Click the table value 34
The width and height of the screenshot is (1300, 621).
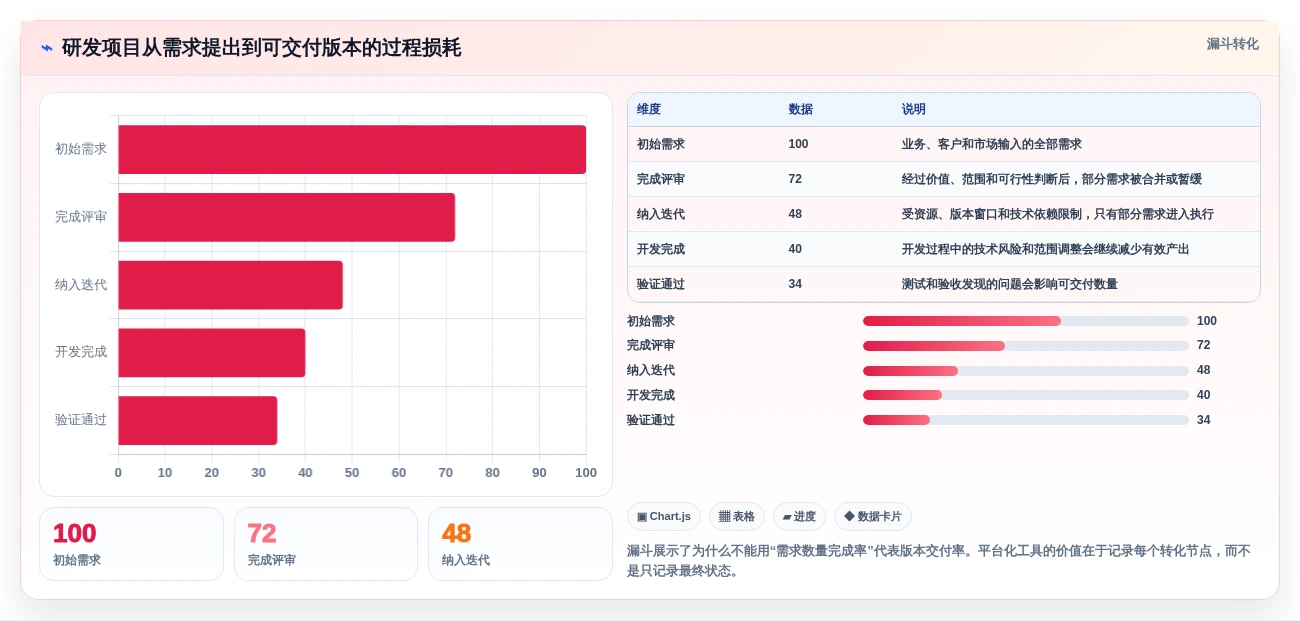[795, 284]
